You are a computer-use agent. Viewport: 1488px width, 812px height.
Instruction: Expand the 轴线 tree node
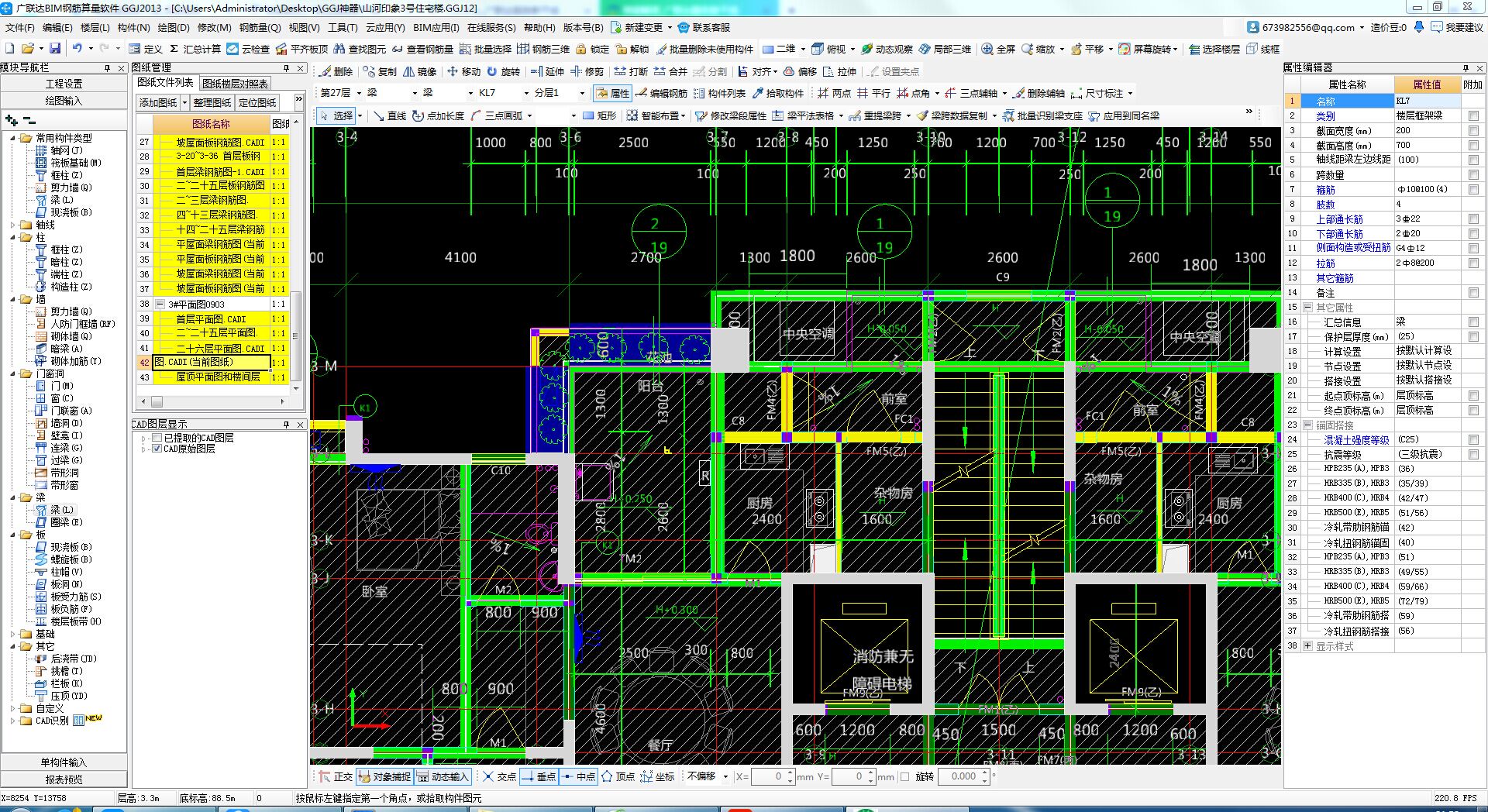13,225
